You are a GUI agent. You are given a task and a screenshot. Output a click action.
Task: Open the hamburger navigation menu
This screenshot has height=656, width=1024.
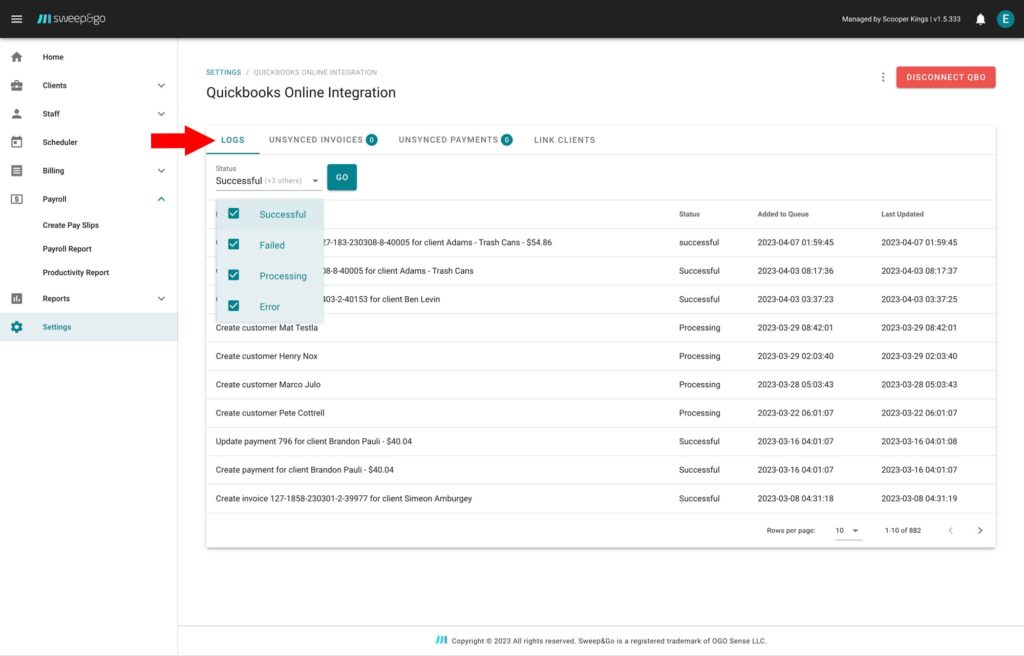point(17,18)
